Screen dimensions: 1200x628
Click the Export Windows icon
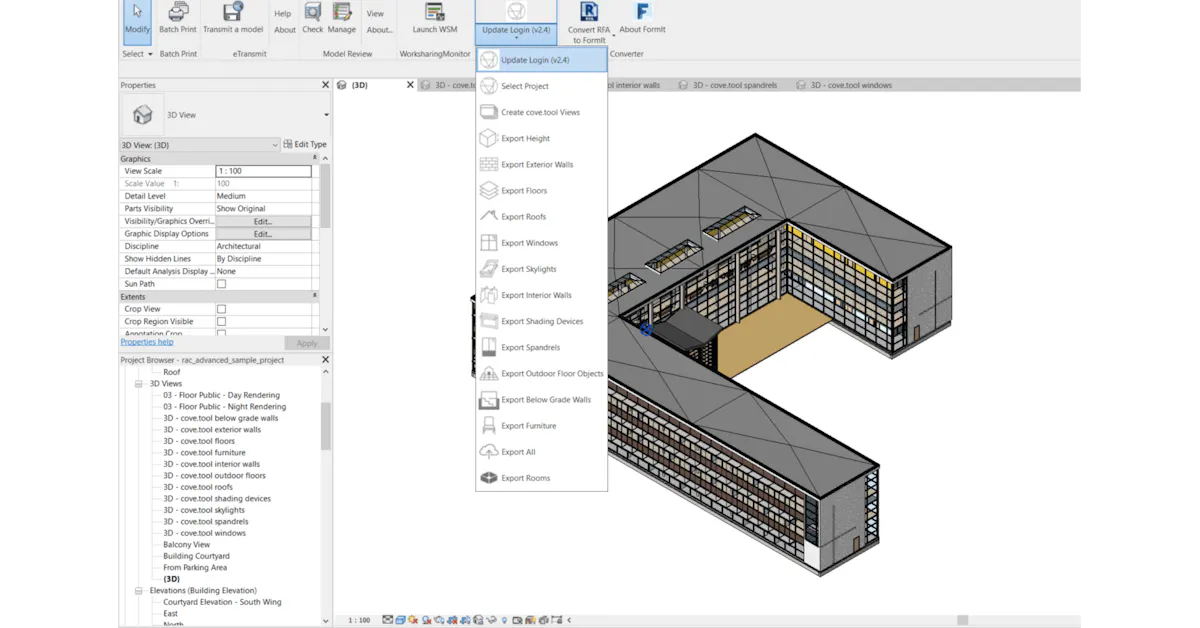488,243
